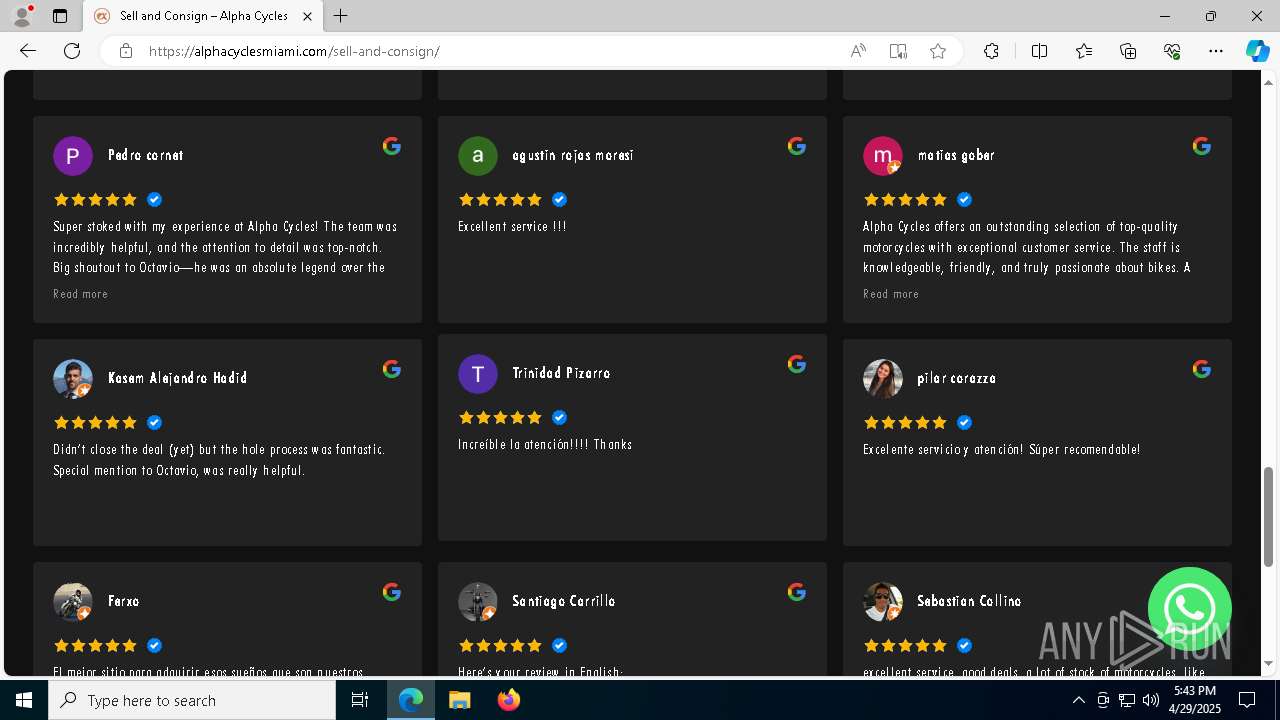Screen dimensions: 1280x720
Task: Click the Google icon on Kasem Alejandro Hadid's review
Action: [392, 369]
